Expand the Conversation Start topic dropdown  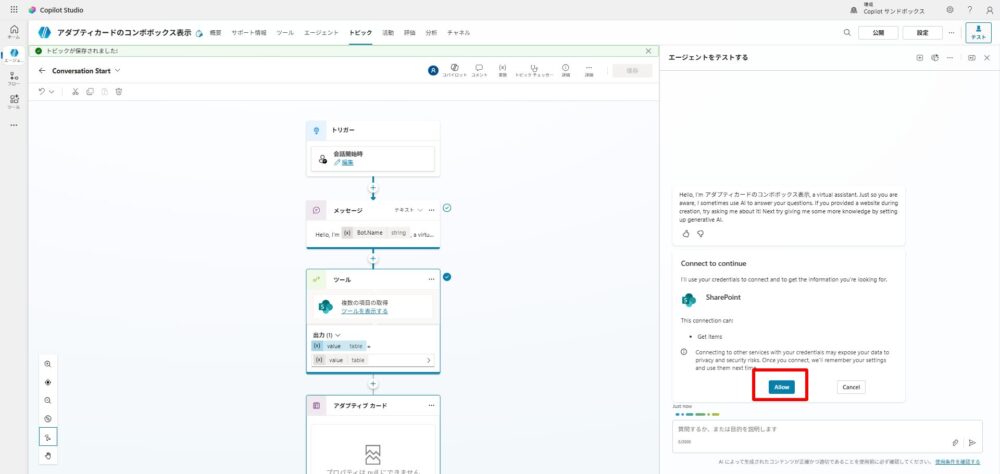coord(117,71)
